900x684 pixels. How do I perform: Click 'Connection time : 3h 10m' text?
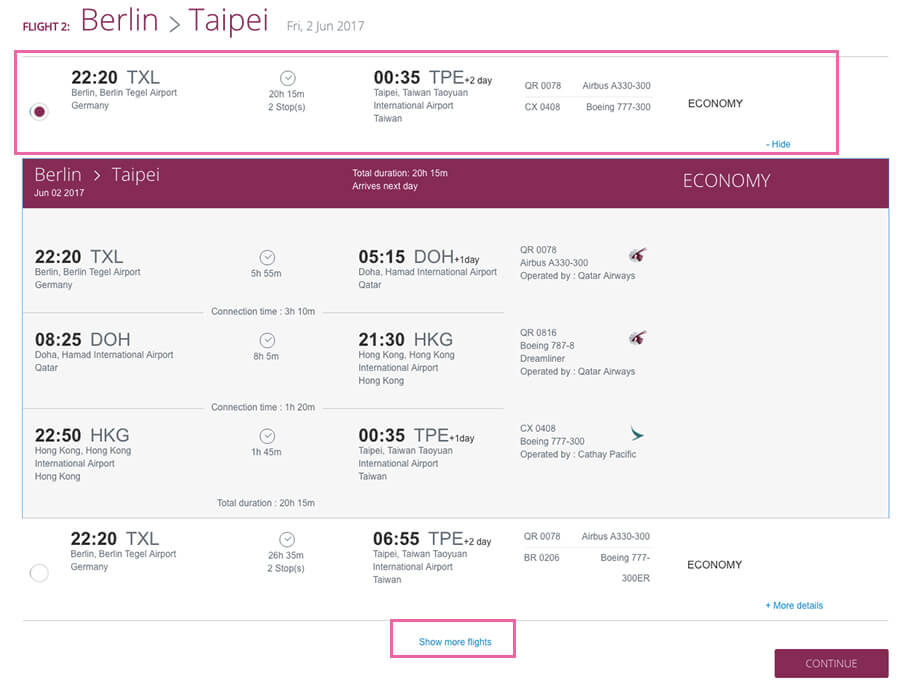(263, 311)
